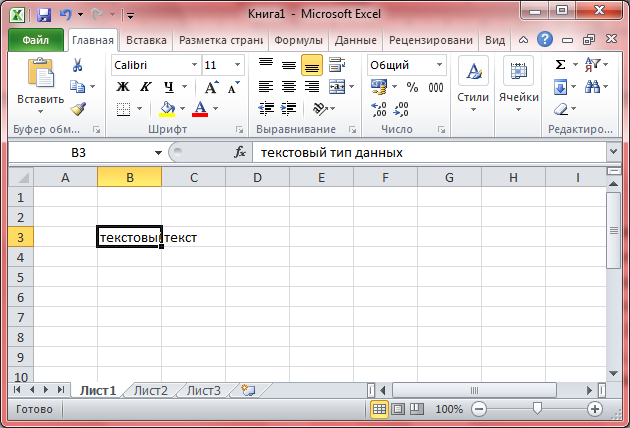Click the Wrap Text icon
The height and width of the screenshot is (428, 630).
[337, 65]
